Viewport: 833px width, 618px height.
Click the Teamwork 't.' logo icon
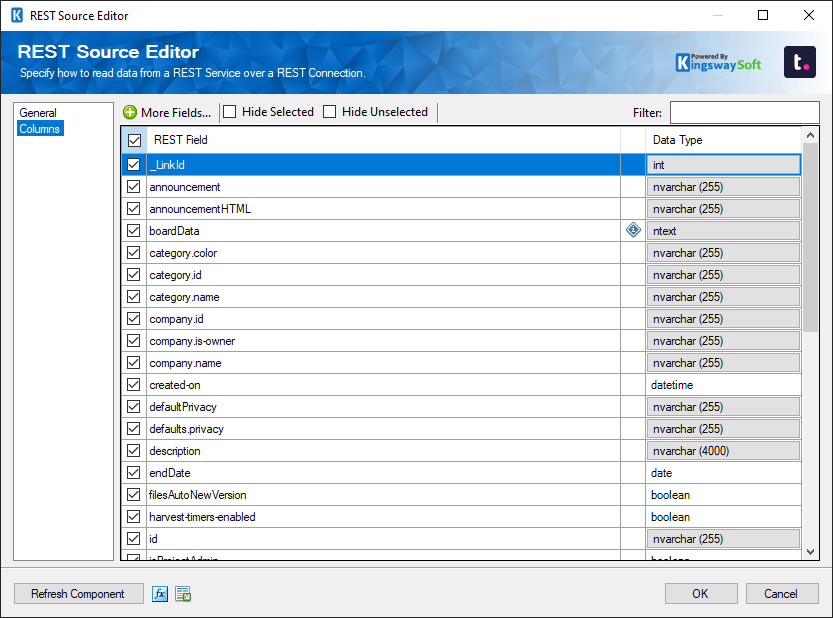click(800, 62)
